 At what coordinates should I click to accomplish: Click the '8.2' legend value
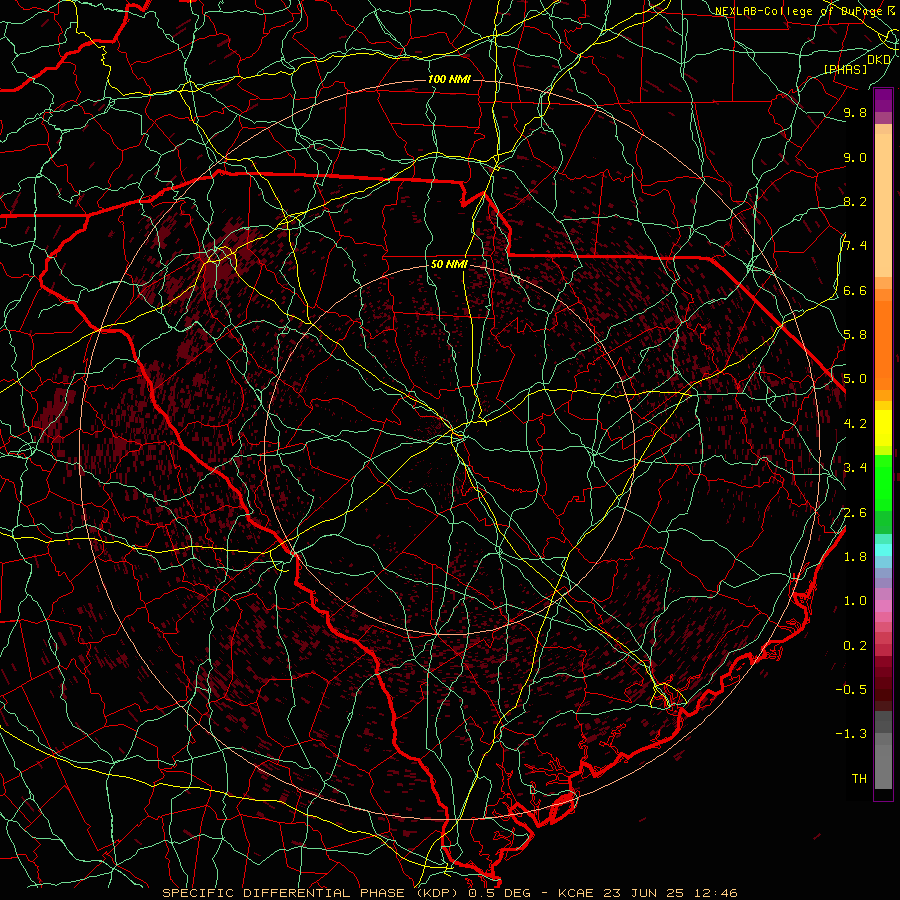(855, 201)
